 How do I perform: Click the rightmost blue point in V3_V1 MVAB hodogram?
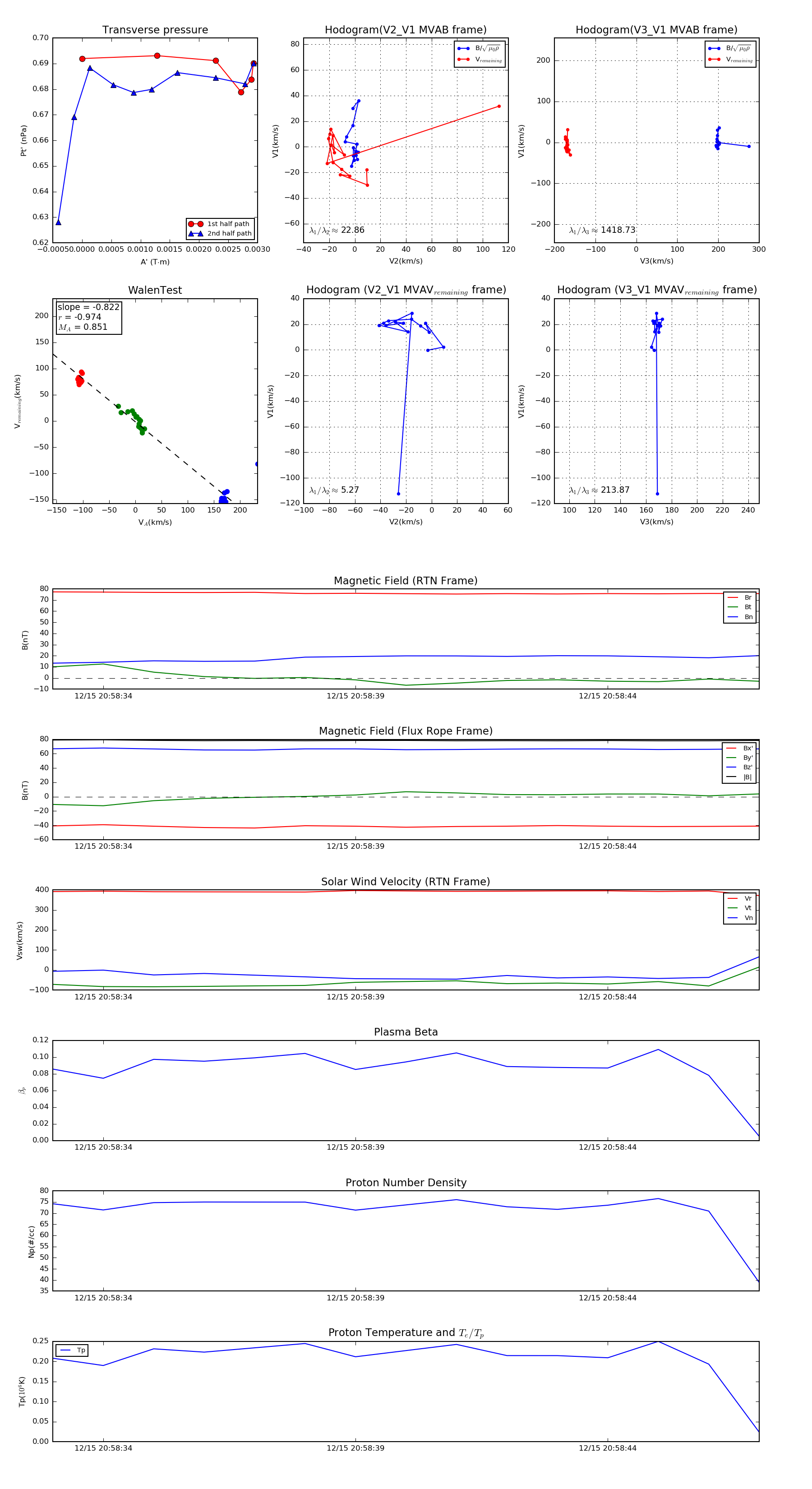pyautogui.click(x=749, y=146)
